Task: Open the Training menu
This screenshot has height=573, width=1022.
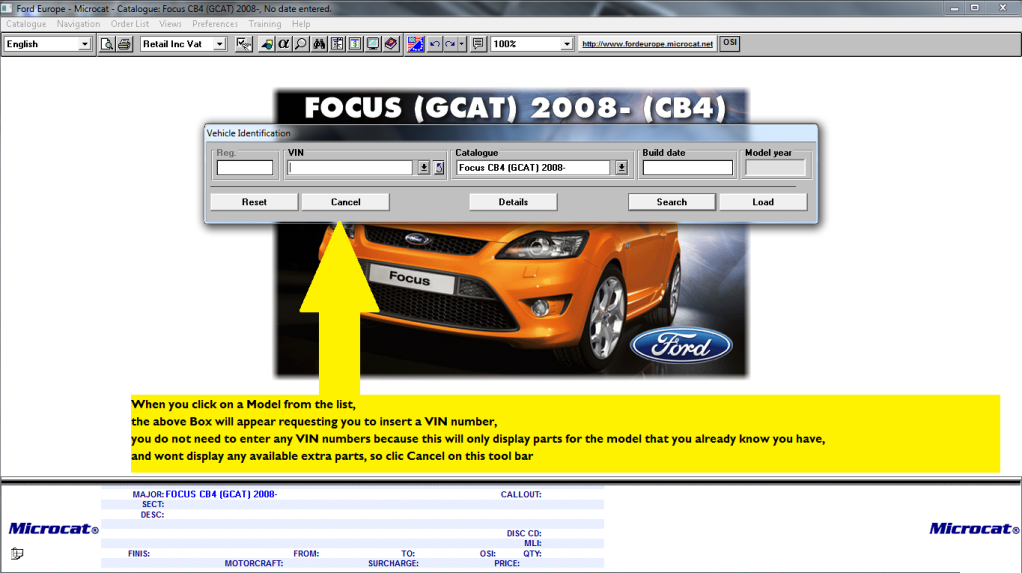Action: (x=265, y=23)
